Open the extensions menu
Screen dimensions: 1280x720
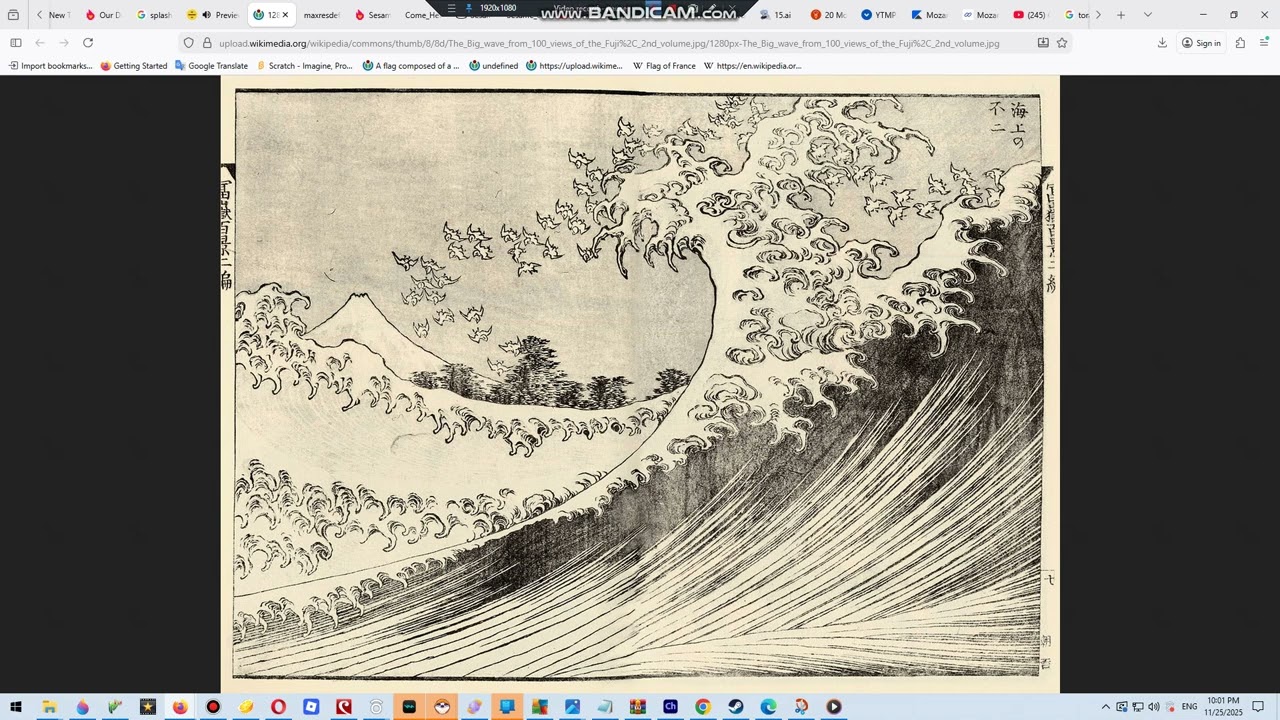tap(1240, 43)
